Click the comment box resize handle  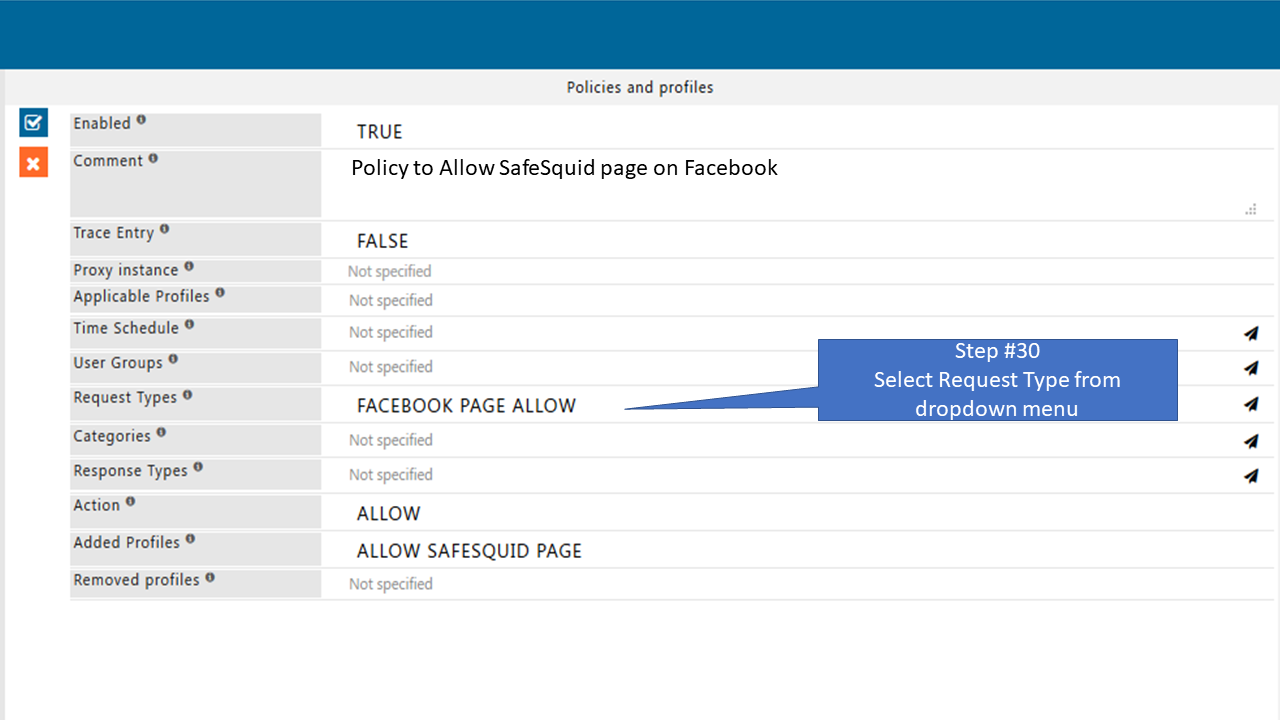1250,209
